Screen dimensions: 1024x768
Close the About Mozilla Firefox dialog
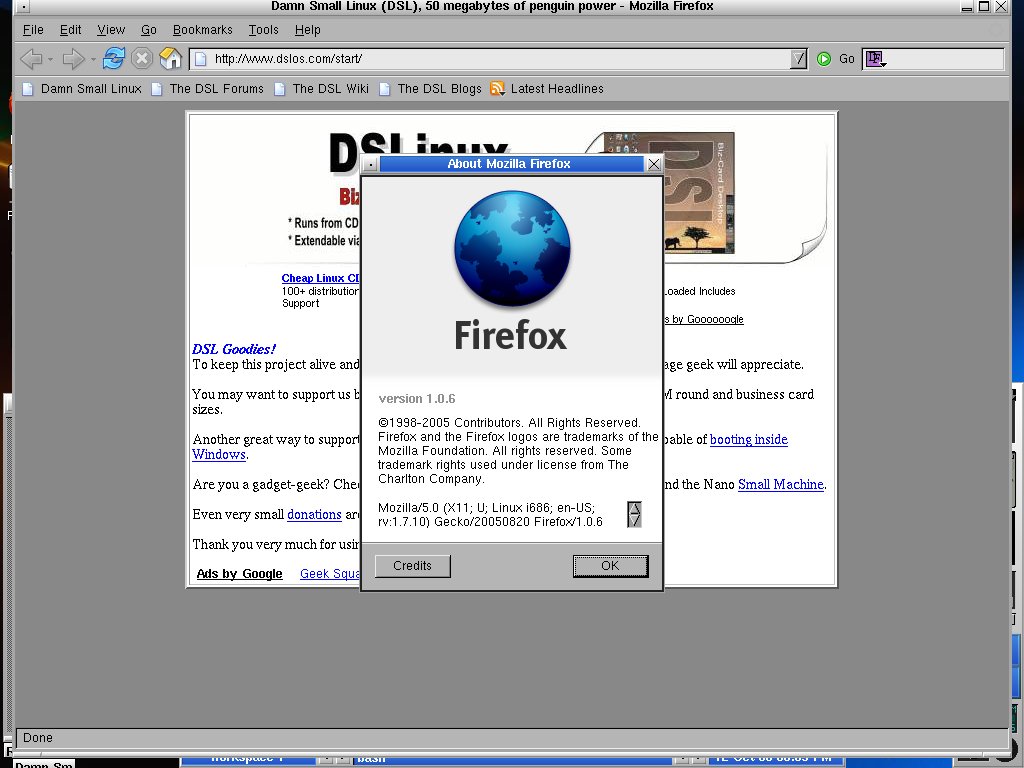pyautogui.click(x=654, y=164)
